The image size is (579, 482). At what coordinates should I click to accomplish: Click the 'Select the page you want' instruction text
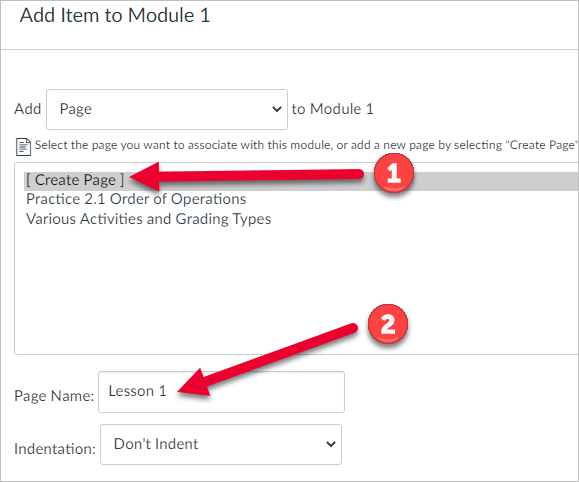tap(306, 145)
